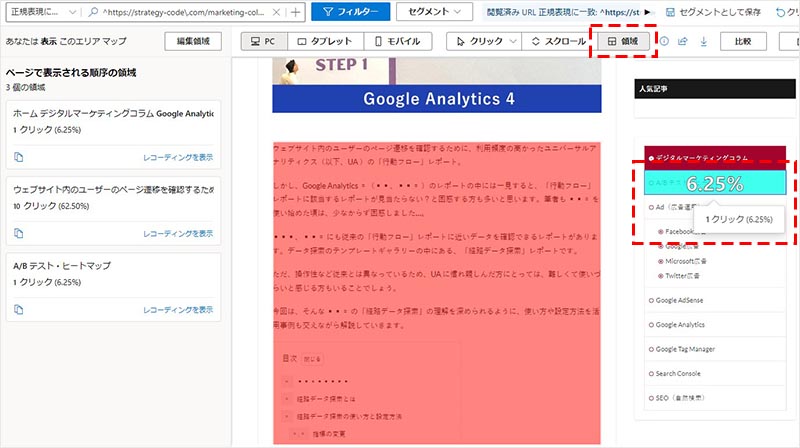Click the blue フィルター button
800x448 pixels.
[x=349, y=12]
